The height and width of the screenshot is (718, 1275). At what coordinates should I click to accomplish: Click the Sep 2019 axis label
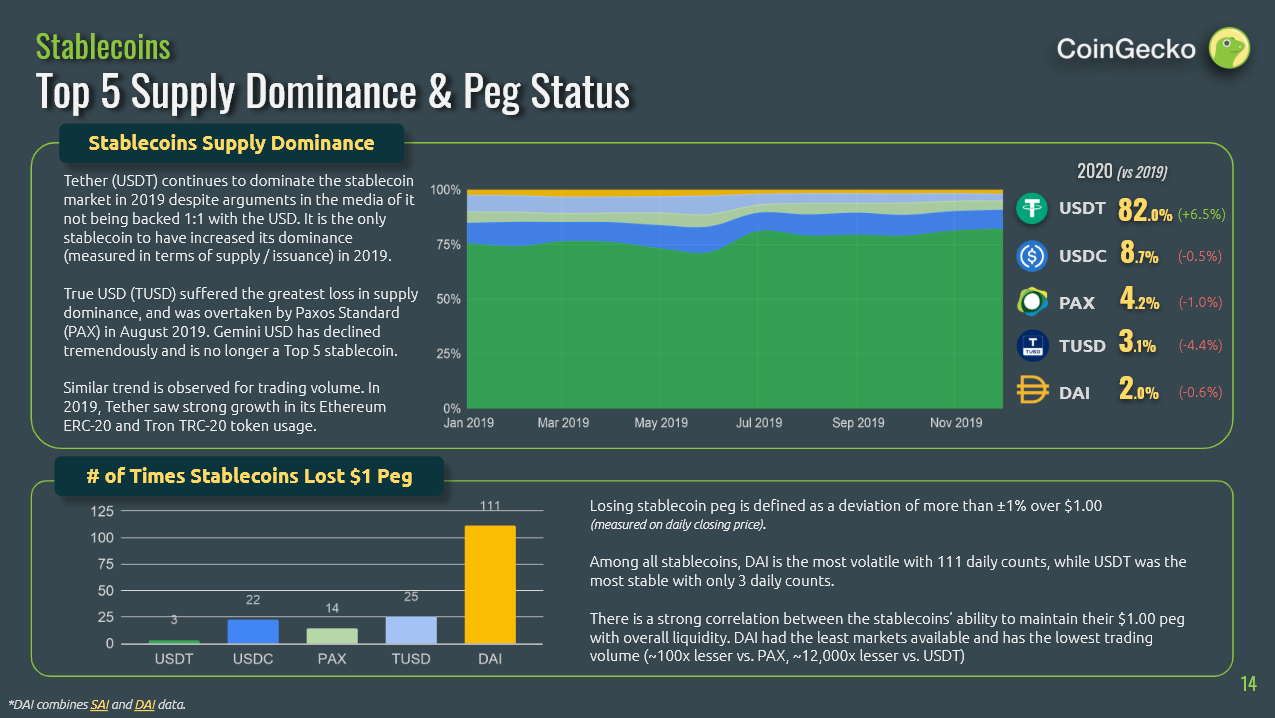coord(858,423)
